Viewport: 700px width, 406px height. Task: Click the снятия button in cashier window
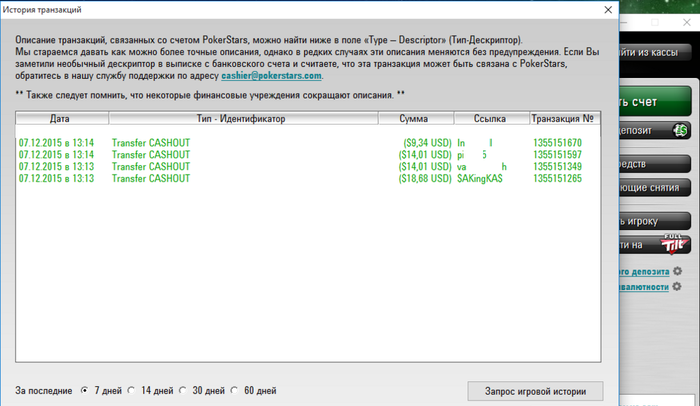655,188
